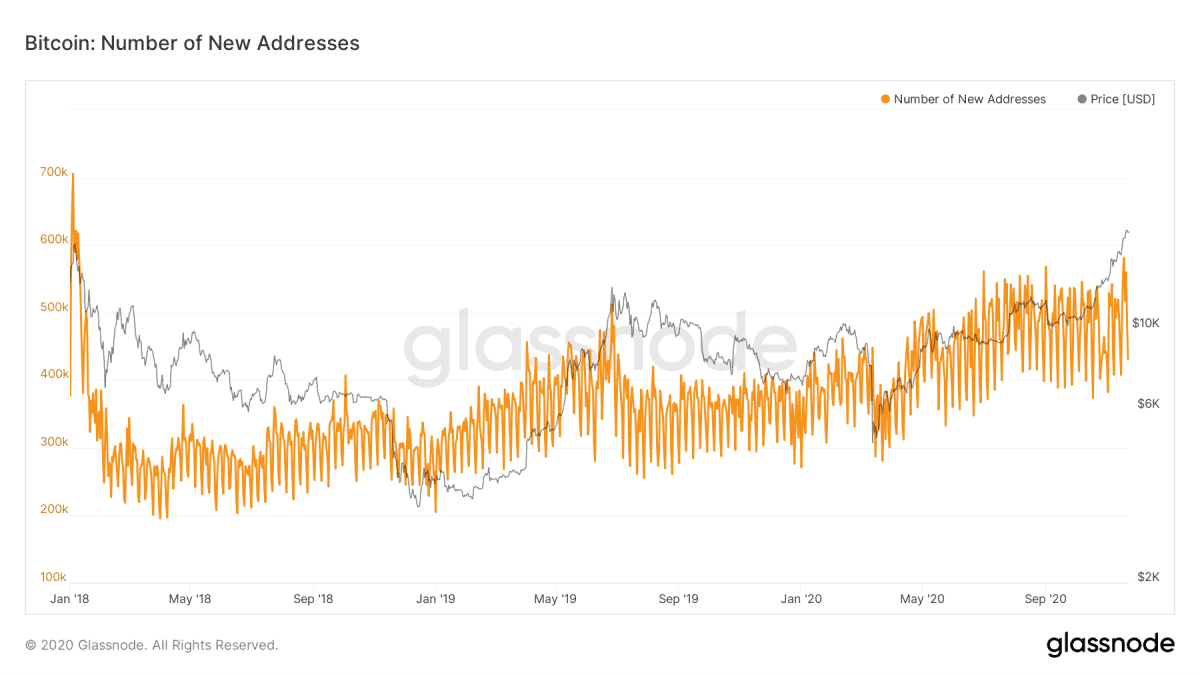Click the 'Jan '20' x-axis label
The width and height of the screenshot is (1200, 675).
click(800, 599)
